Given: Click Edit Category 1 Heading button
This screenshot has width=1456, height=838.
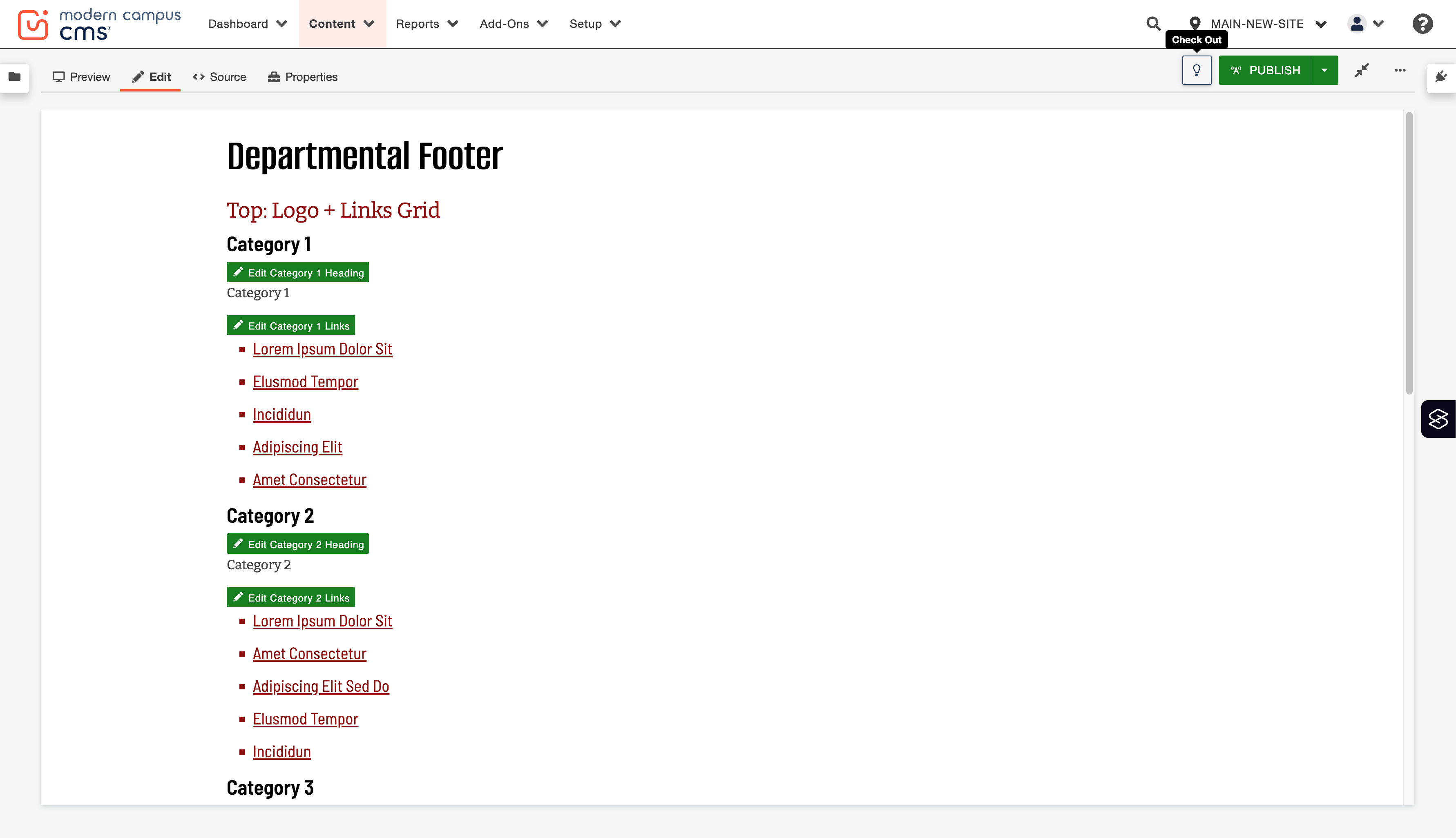Looking at the screenshot, I should tap(298, 272).
